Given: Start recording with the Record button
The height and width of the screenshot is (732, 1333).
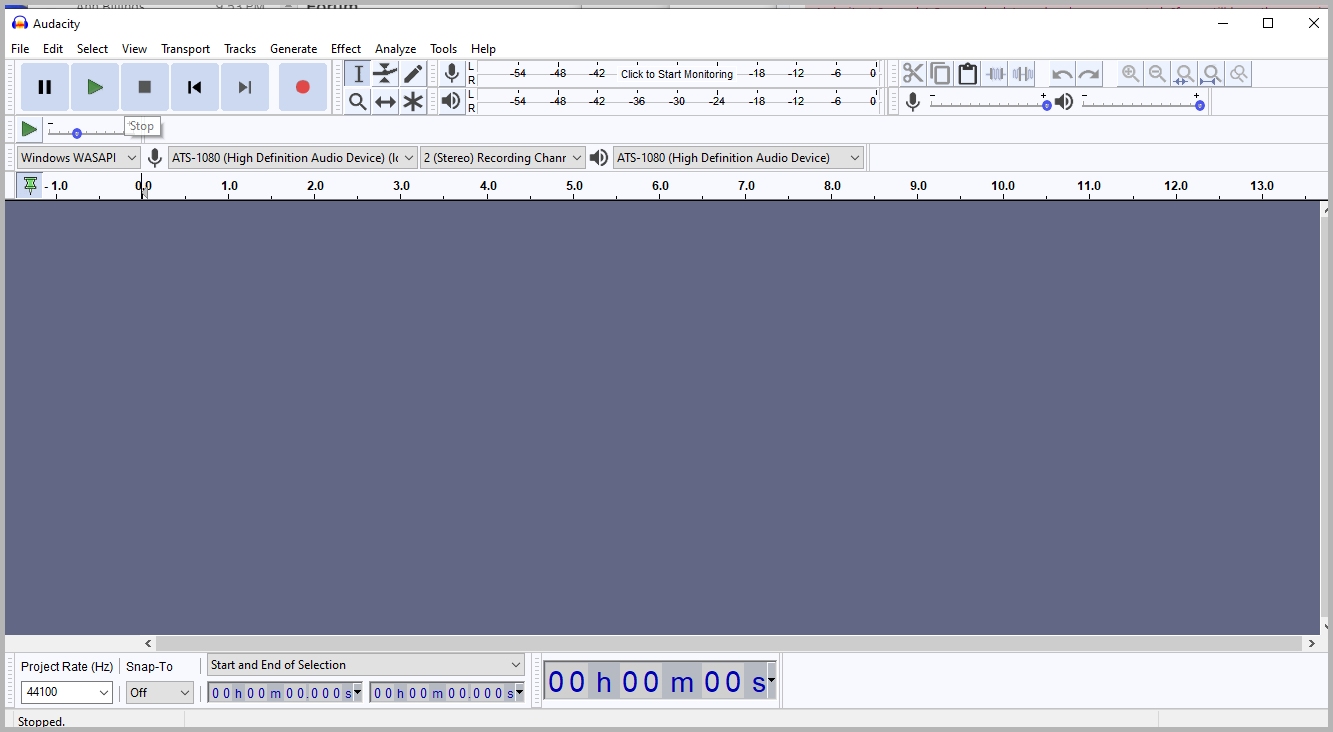Looking at the screenshot, I should 303,87.
